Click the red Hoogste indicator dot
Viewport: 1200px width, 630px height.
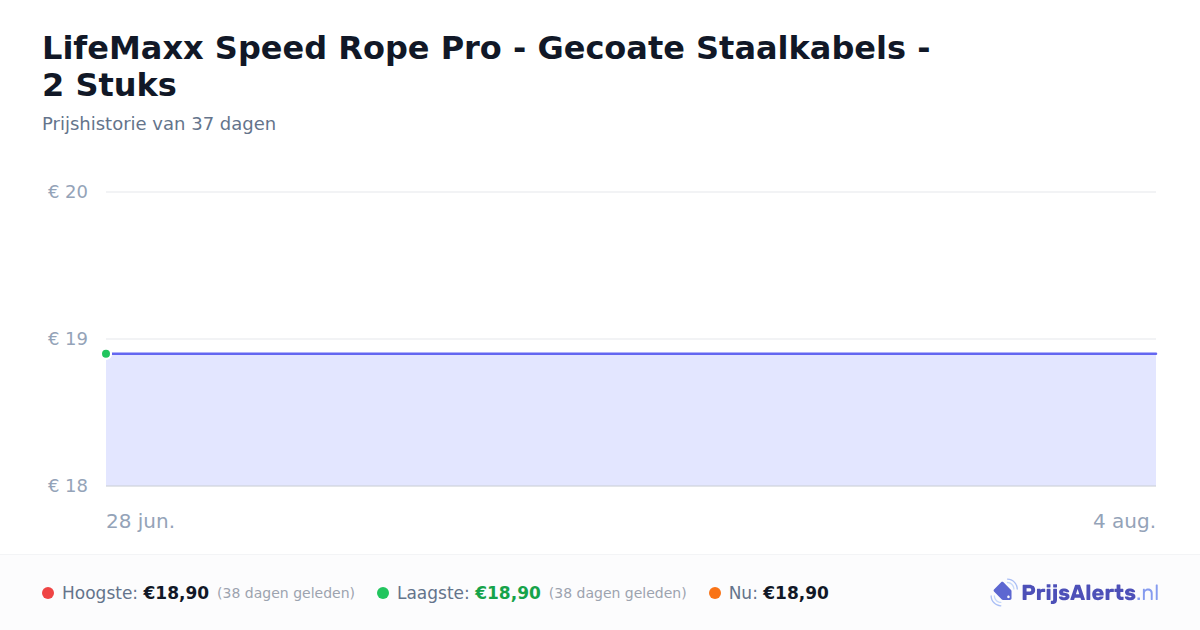[x=48, y=593]
